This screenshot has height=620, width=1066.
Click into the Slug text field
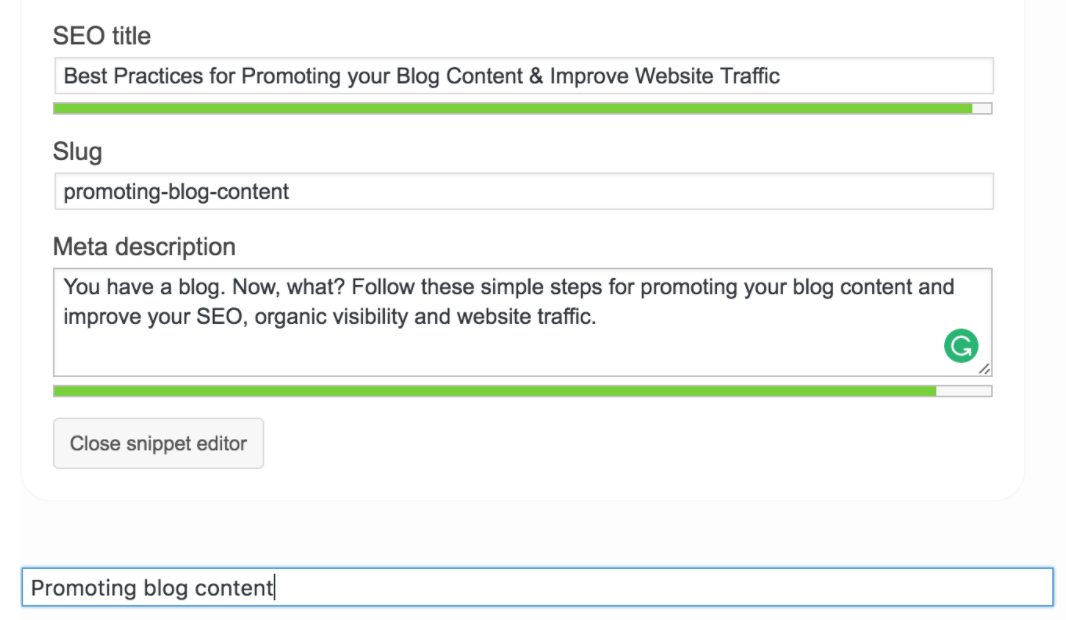click(x=523, y=191)
